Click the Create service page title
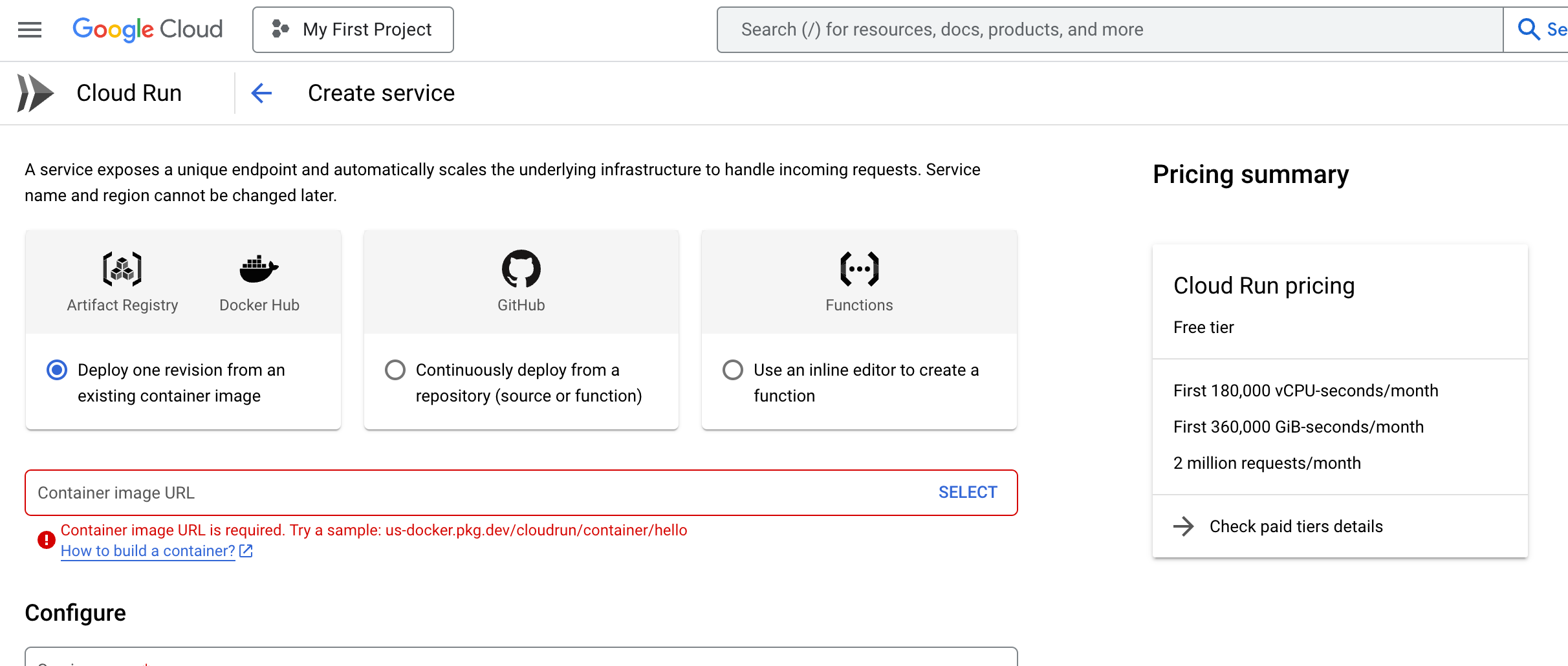This screenshot has width=1568, height=666. [x=381, y=93]
